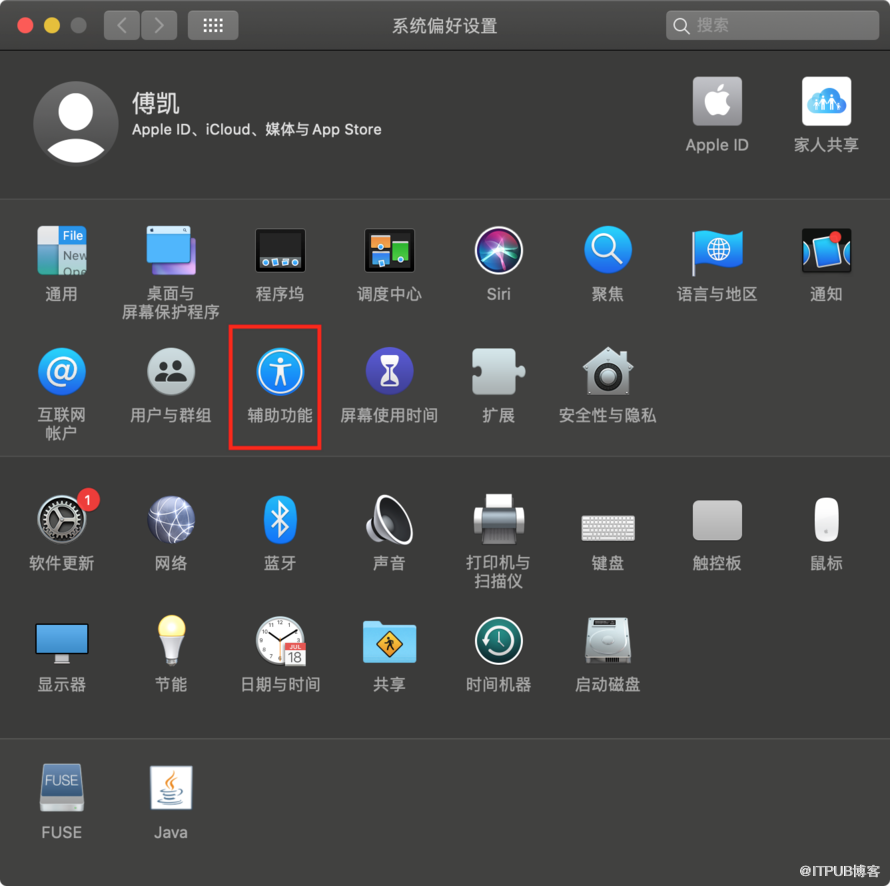Open 启动磁盘 (Startup Disk) pane
This screenshot has width=890, height=886.
point(608,640)
